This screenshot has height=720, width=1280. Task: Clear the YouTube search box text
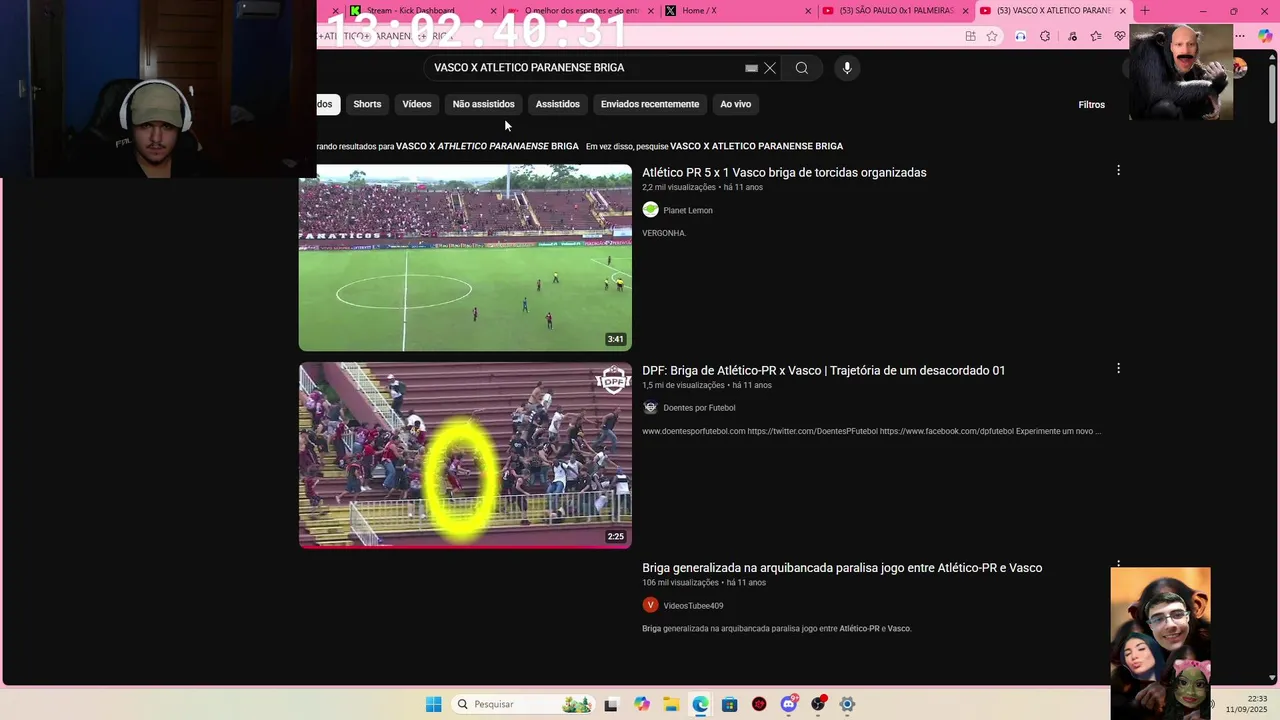point(770,68)
